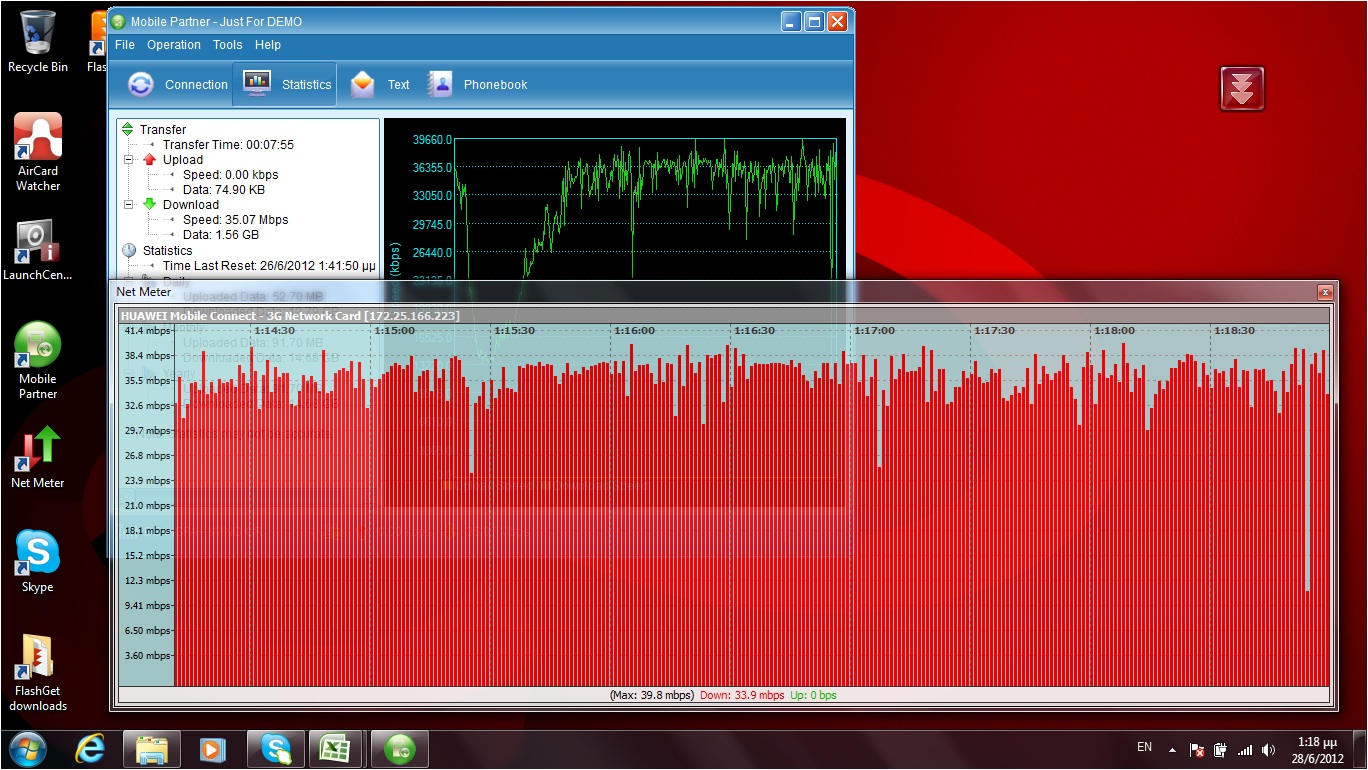Open Excel from the taskbar

pyautogui.click(x=335, y=749)
